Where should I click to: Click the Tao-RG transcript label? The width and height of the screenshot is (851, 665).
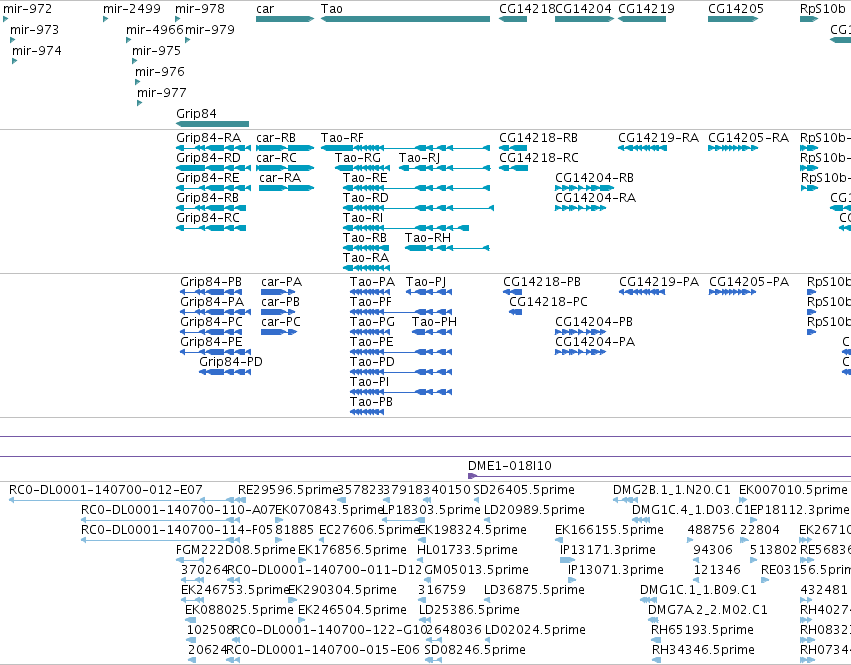pyautogui.click(x=358, y=158)
